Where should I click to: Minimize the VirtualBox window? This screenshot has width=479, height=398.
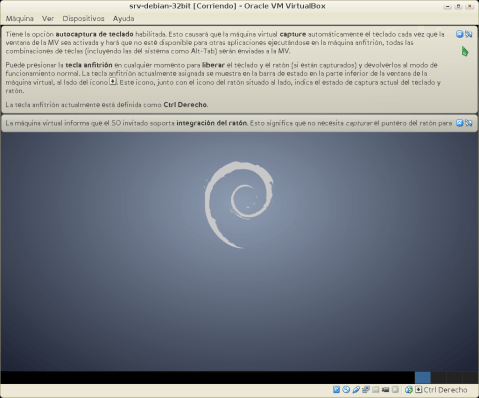coord(447,6)
